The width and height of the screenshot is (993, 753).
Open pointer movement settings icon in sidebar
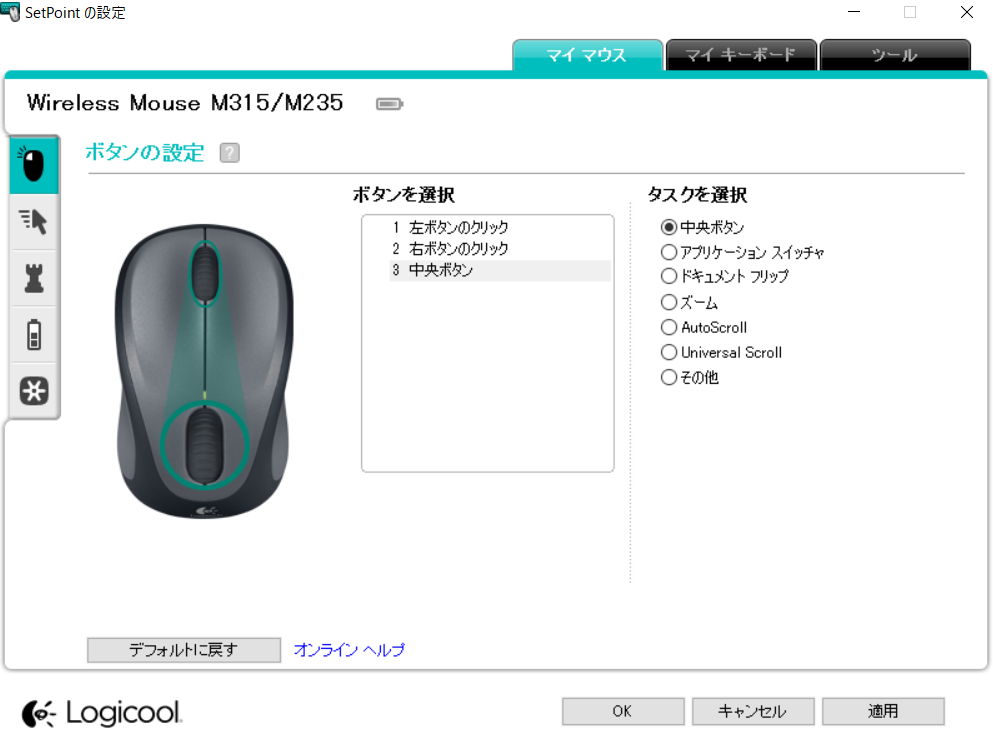pyautogui.click(x=34, y=222)
